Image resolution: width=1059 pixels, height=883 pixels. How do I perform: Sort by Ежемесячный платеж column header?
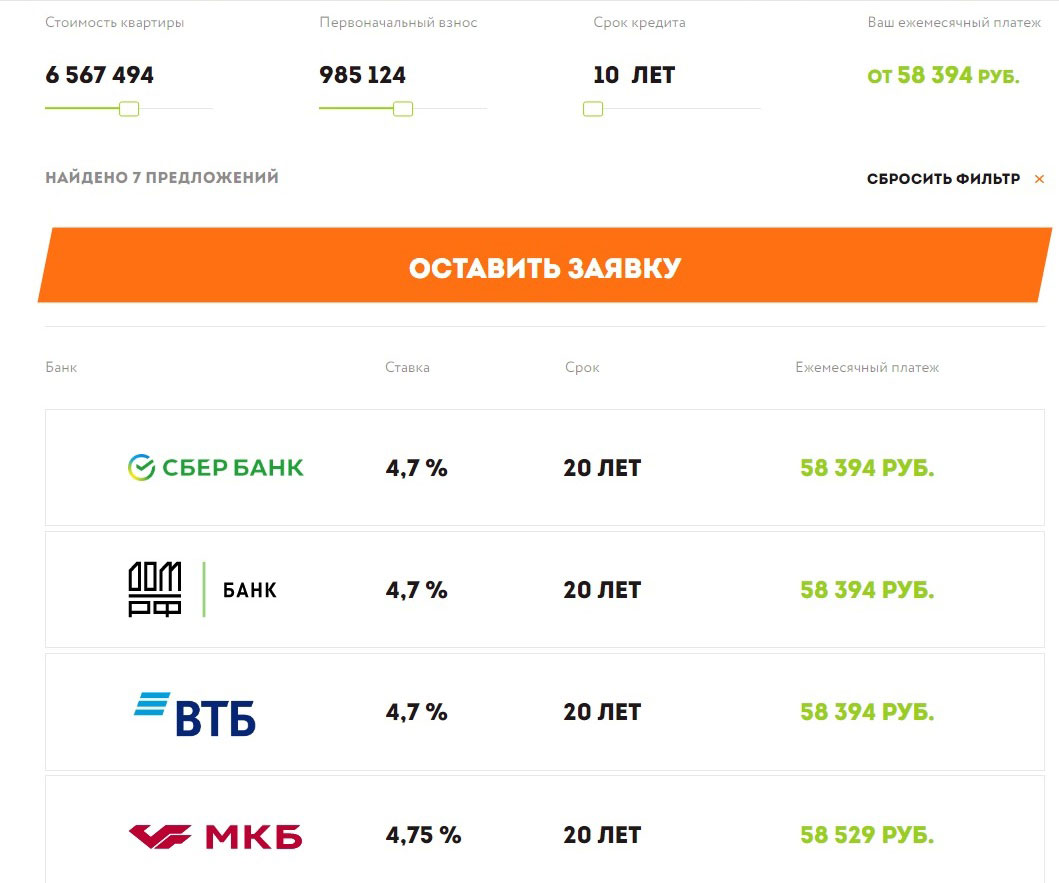(867, 368)
